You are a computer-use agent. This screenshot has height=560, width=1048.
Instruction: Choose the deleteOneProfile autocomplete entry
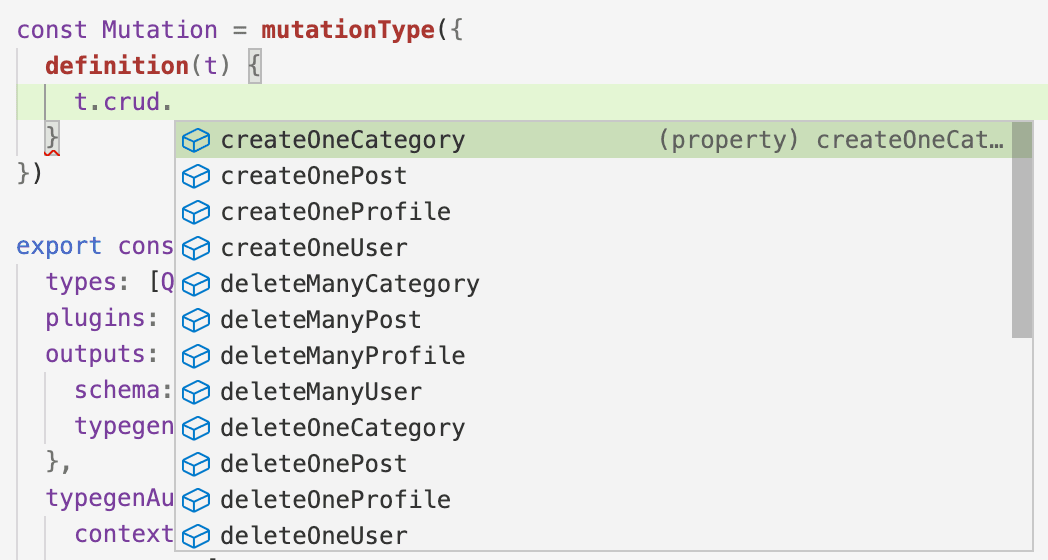[x=335, y=500]
